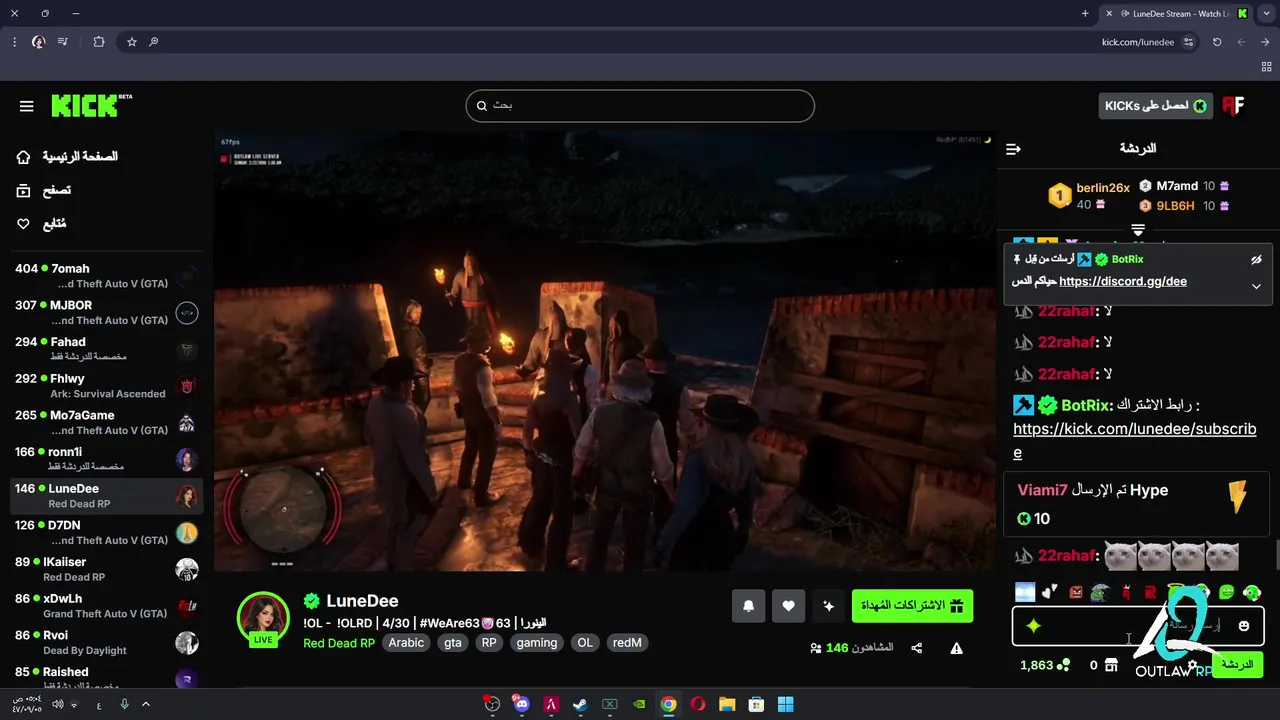Select the gta tag
This screenshot has width=1280, height=720.
[x=453, y=643]
